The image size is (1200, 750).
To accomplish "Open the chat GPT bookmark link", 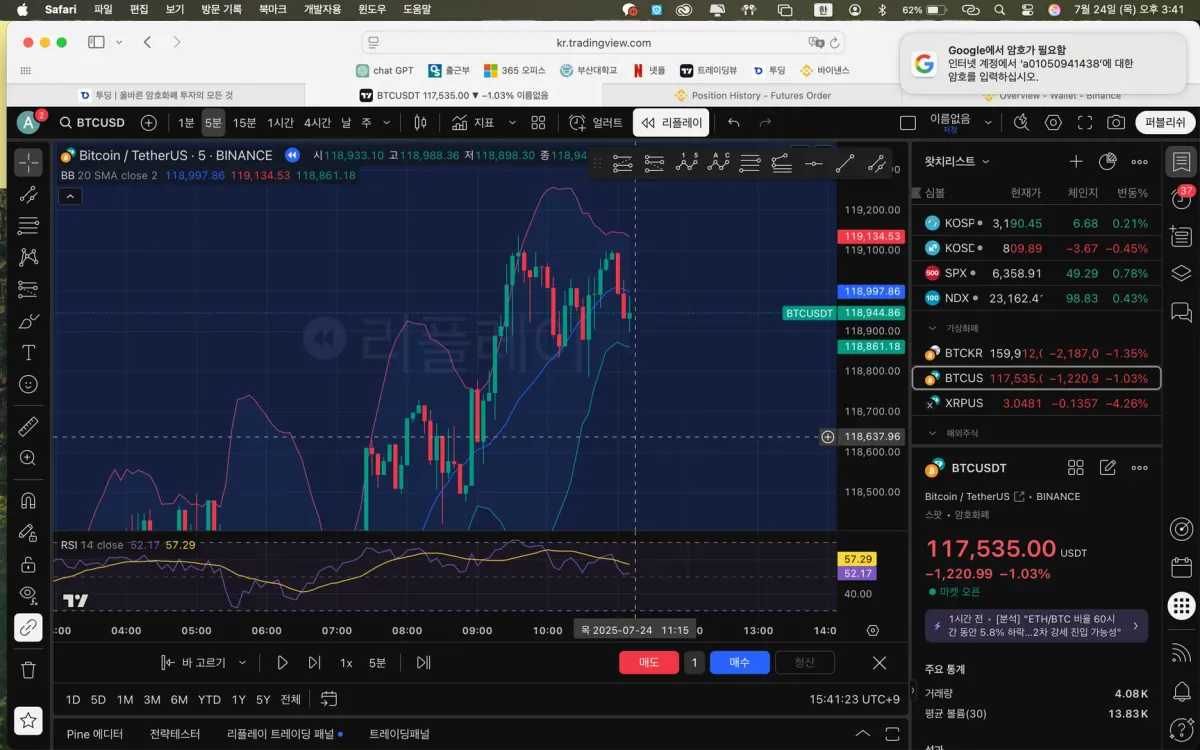I will pyautogui.click(x=384, y=71).
